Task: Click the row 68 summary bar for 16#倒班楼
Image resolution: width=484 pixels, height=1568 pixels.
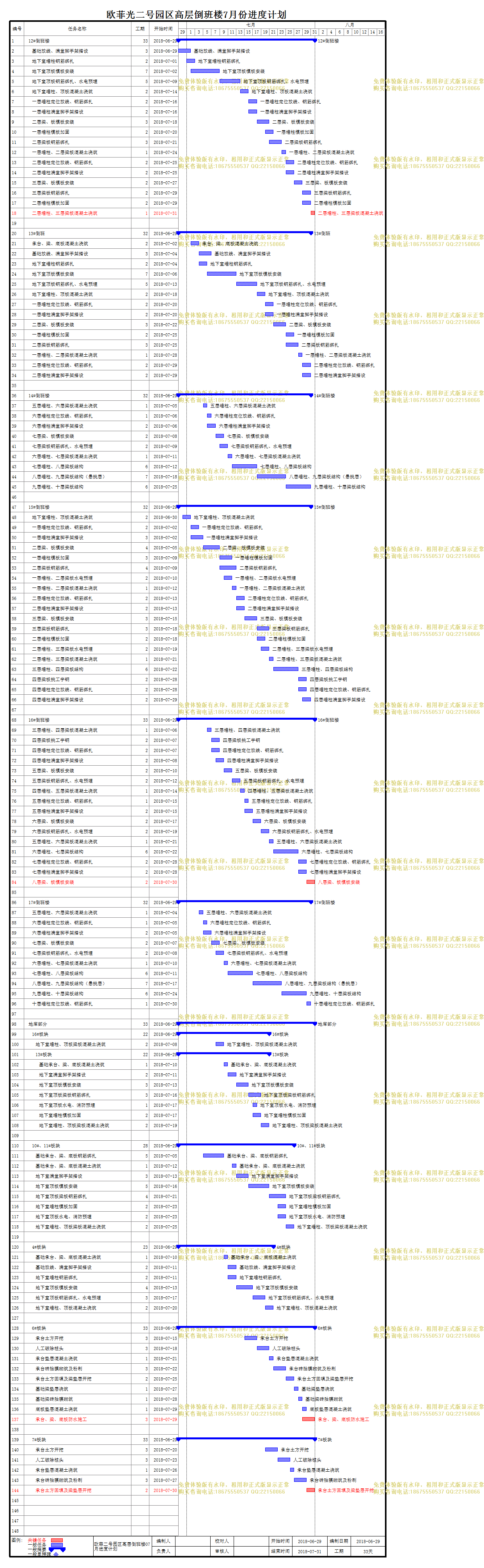Action: point(246,719)
